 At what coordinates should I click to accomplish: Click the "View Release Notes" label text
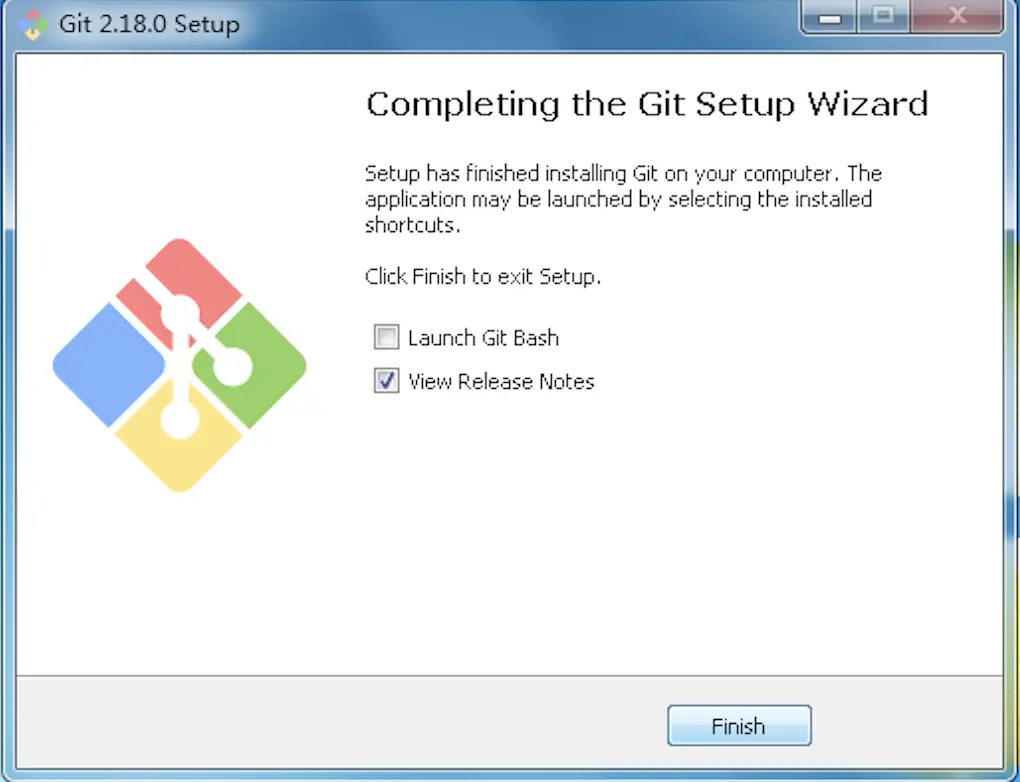(501, 382)
